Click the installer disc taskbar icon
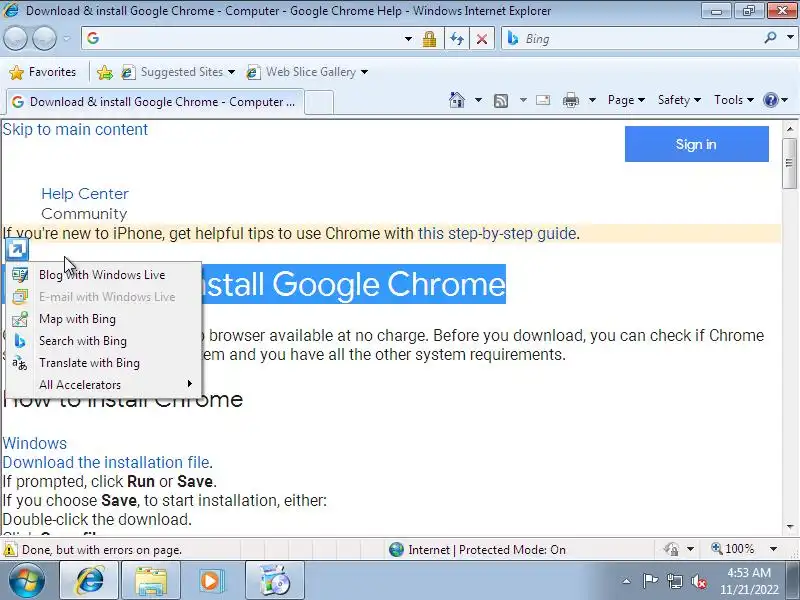800x600 pixels. pyautogui.click(x=274, y=581)
